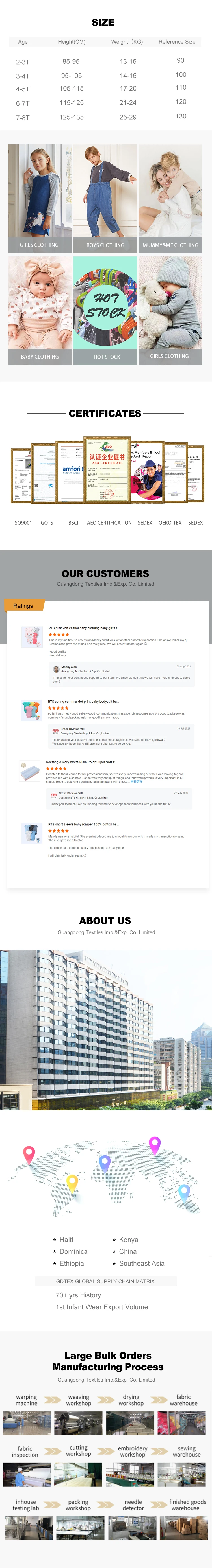Open the Boys Clothing category tile
This screenshot has height=1568, width=212.
[x=105, y=198]
